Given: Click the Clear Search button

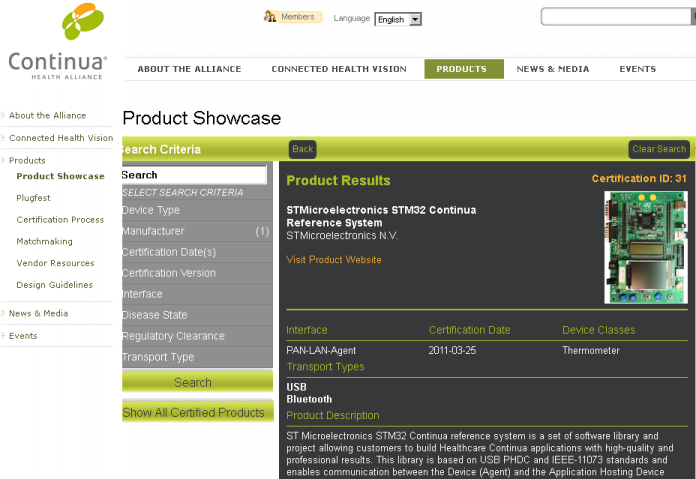Looking at the screenshot, I should click(659, 149).
